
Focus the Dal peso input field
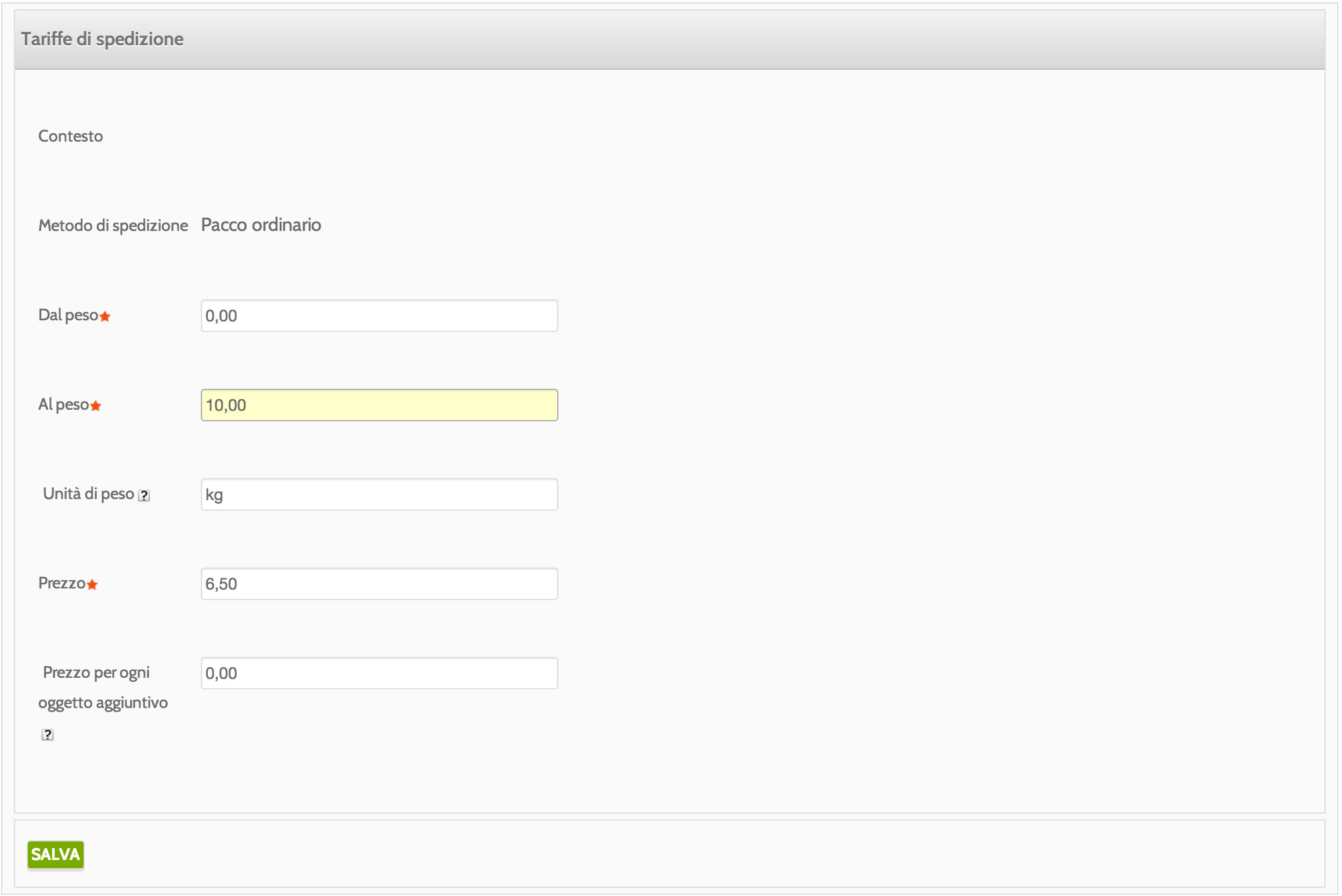(378, 316)
